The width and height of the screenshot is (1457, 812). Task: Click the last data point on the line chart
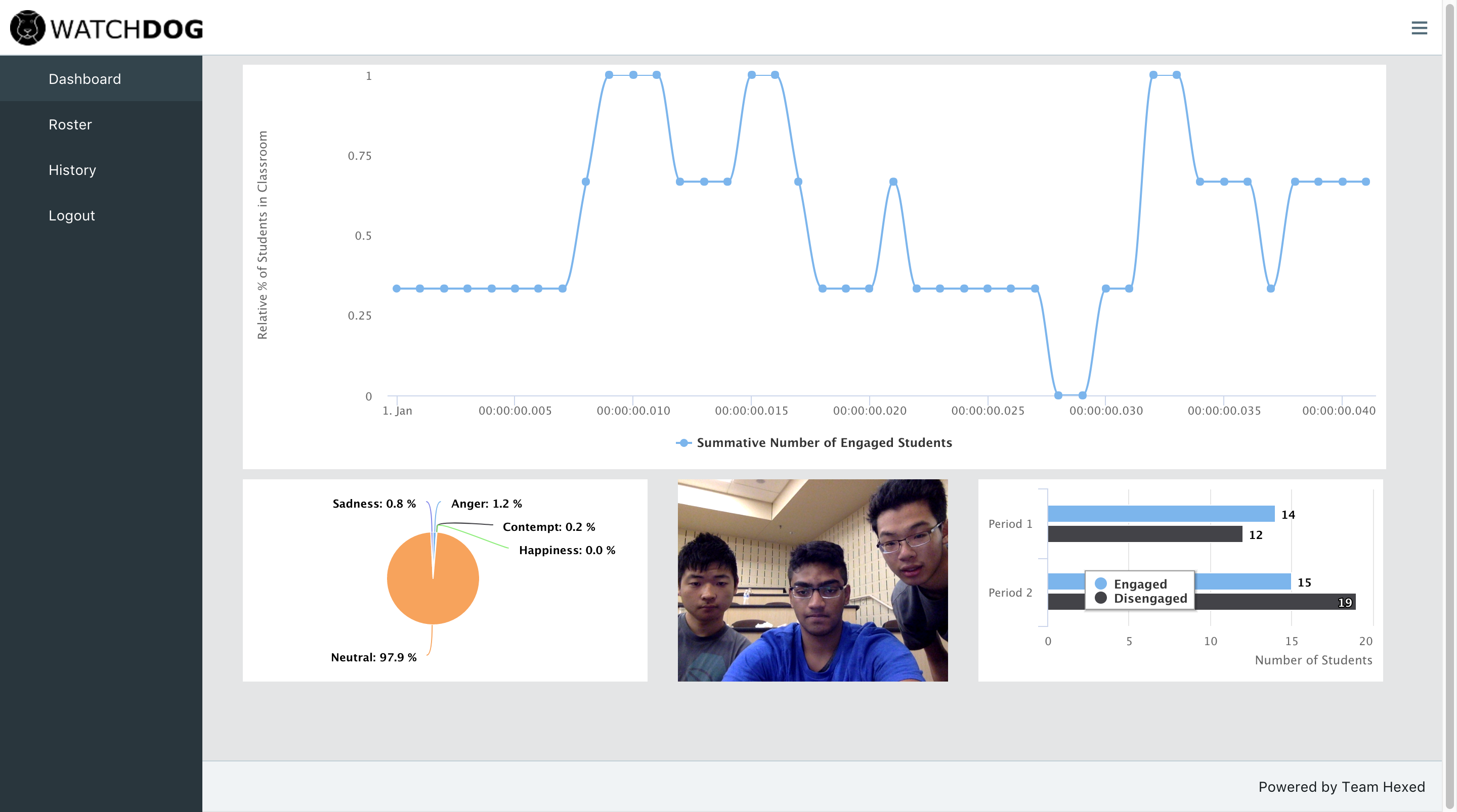coord(1365,182)
